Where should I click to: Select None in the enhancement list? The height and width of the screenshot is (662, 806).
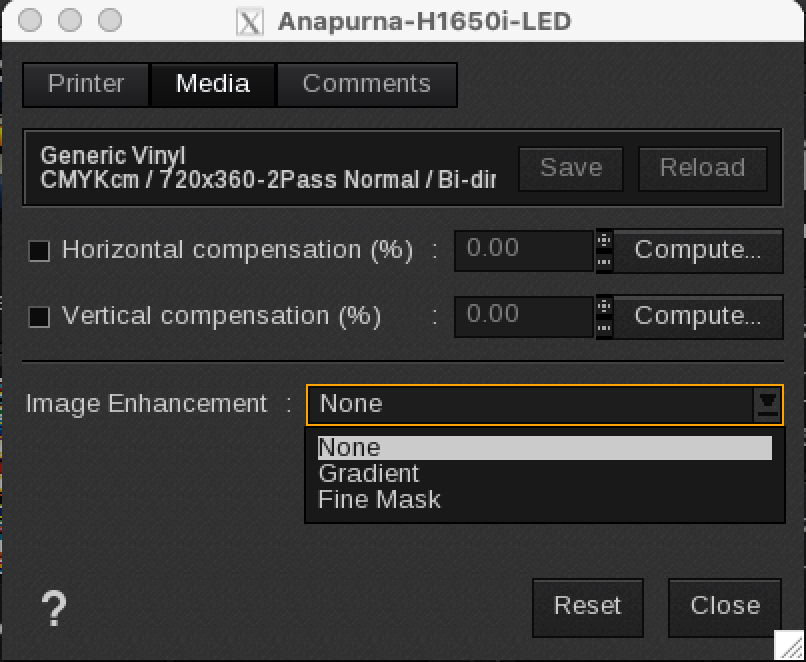pyautogui.click(x=349, y=448)
